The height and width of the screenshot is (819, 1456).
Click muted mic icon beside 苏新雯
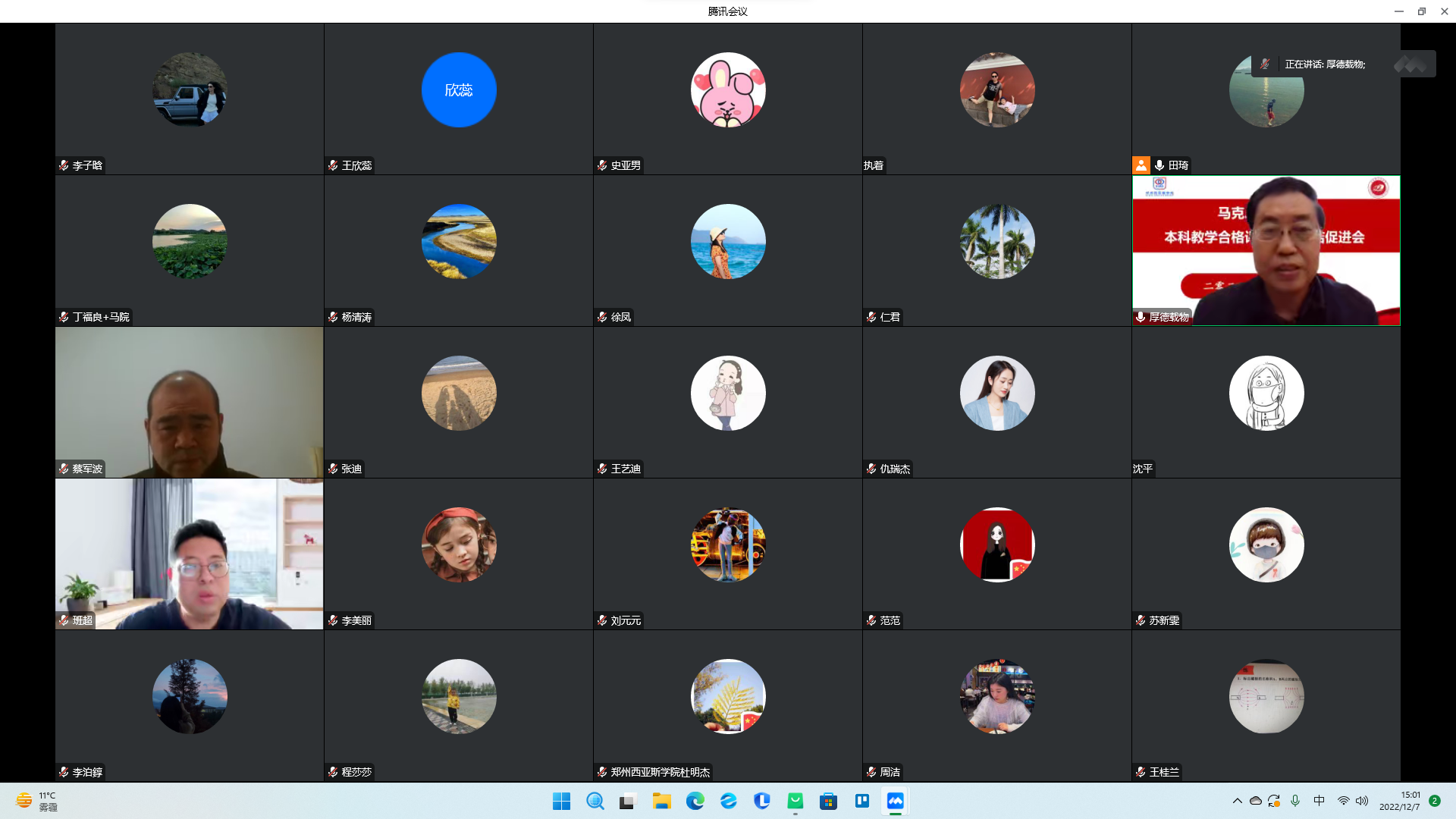(x=1141, y=620)
